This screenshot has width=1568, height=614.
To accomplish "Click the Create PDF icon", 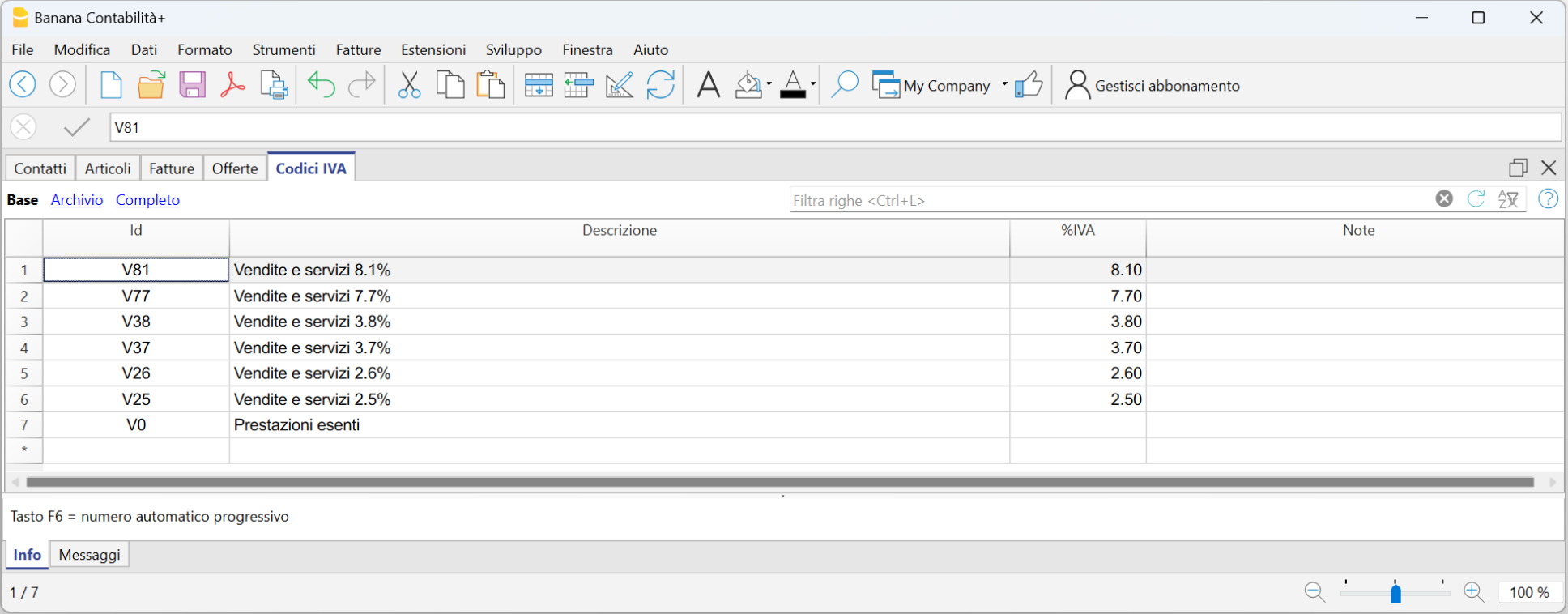I will (x=232, y=85).
